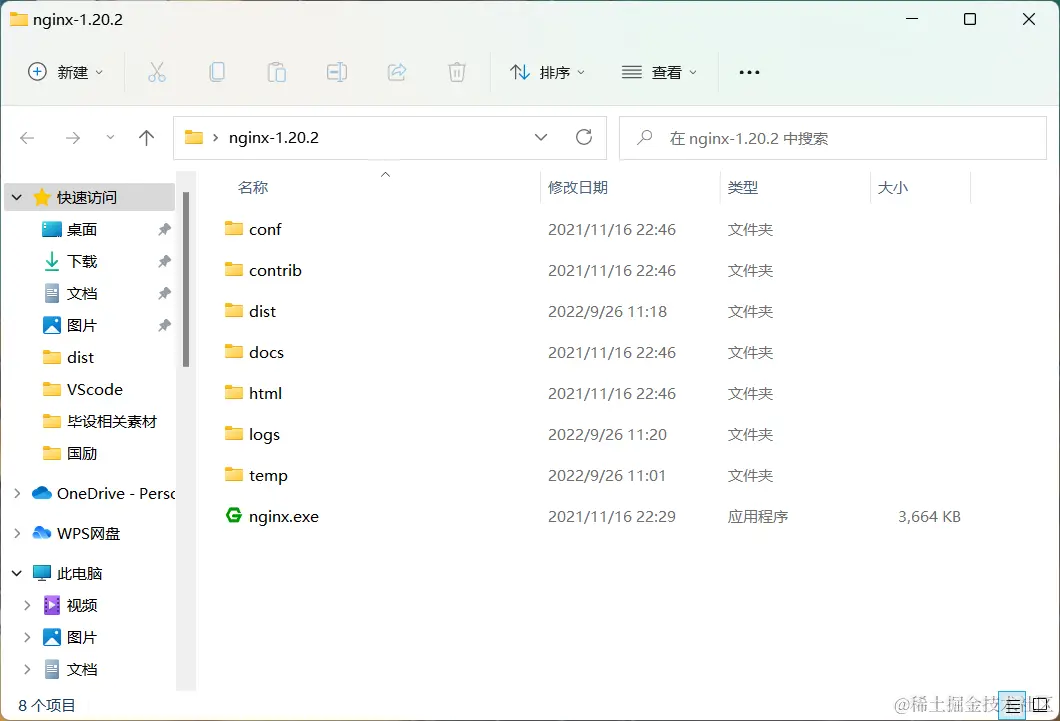Image resolution: width=1060 pixels, height=721 pixels.
Task: Click the 应用程序 type cell
Action: (758, 516)
